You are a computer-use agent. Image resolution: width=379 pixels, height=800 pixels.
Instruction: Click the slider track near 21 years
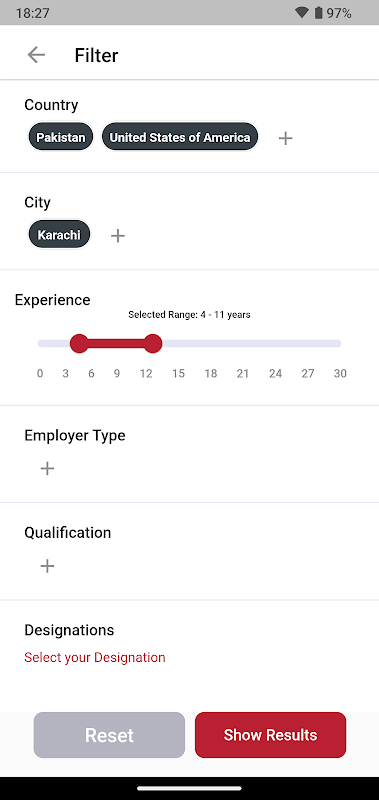point(243,343)
